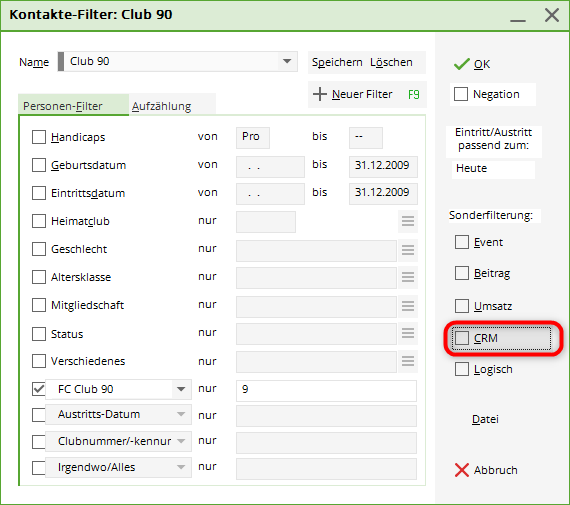Expand the Austritts-Datum dropdown arrow
Image resolution: width=570 pixels, height=505 pixels.
(x=181, y=414)
